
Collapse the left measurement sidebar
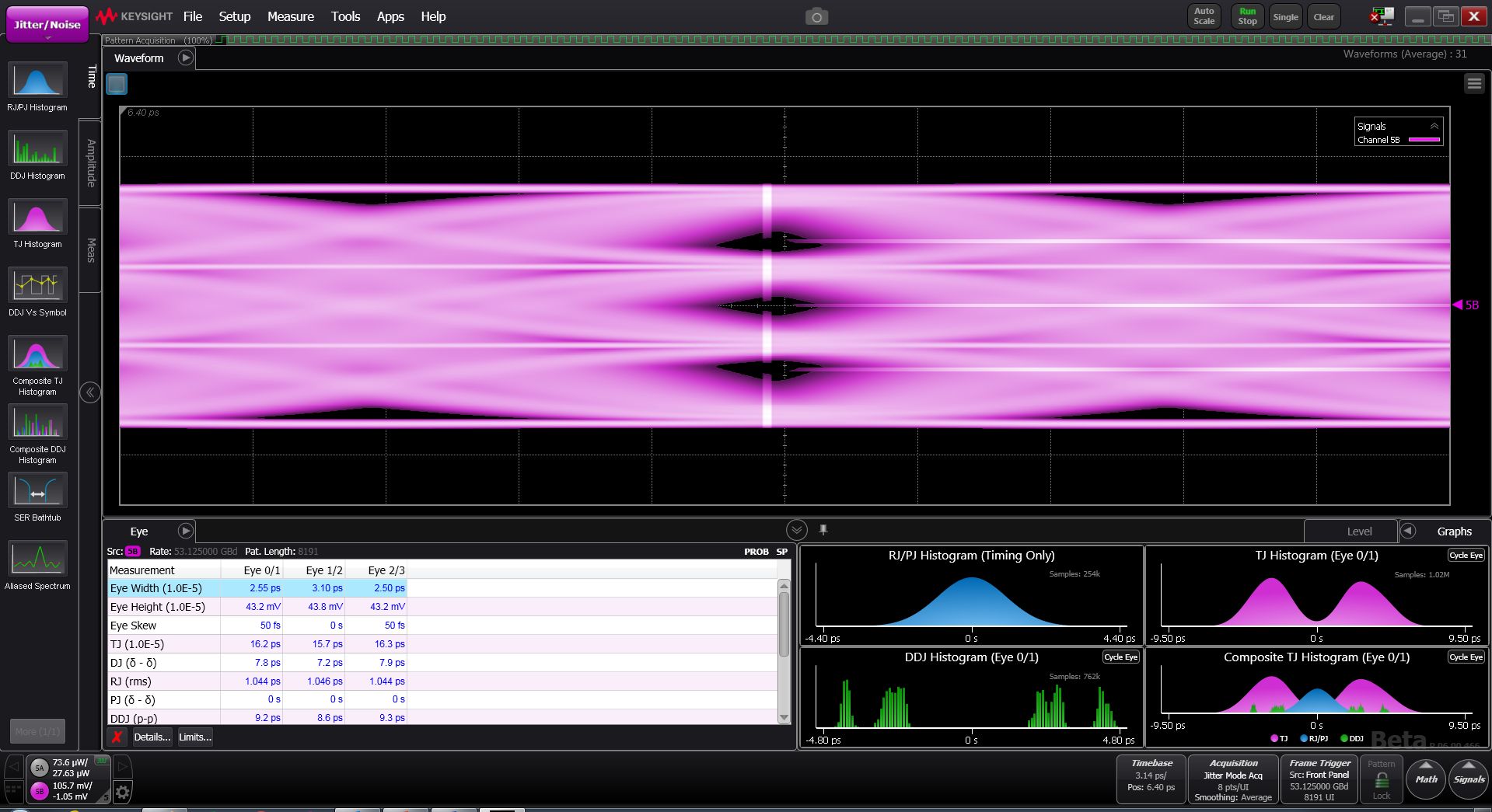pos(90,392)
